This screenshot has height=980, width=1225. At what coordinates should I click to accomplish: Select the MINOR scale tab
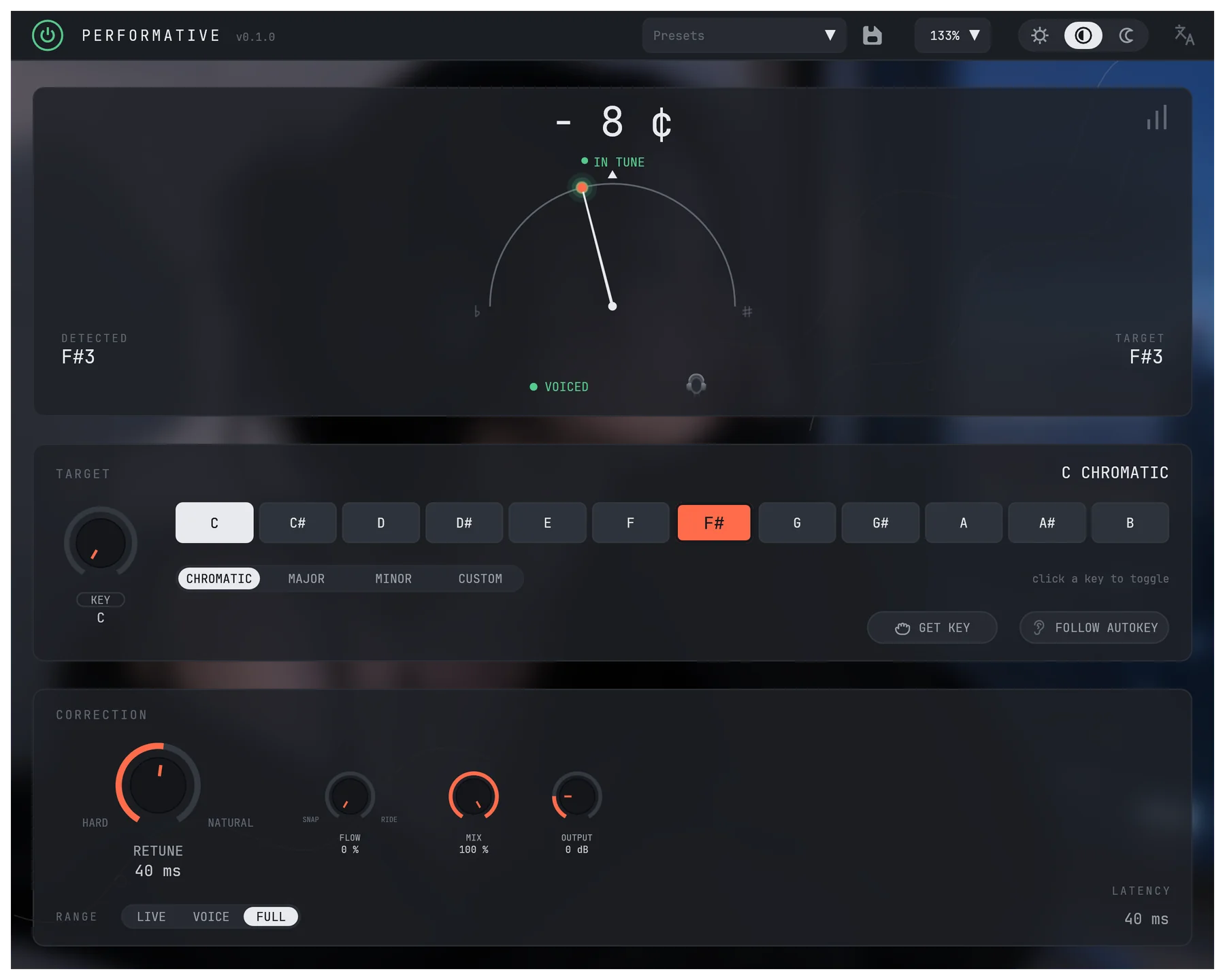[393, 578]
